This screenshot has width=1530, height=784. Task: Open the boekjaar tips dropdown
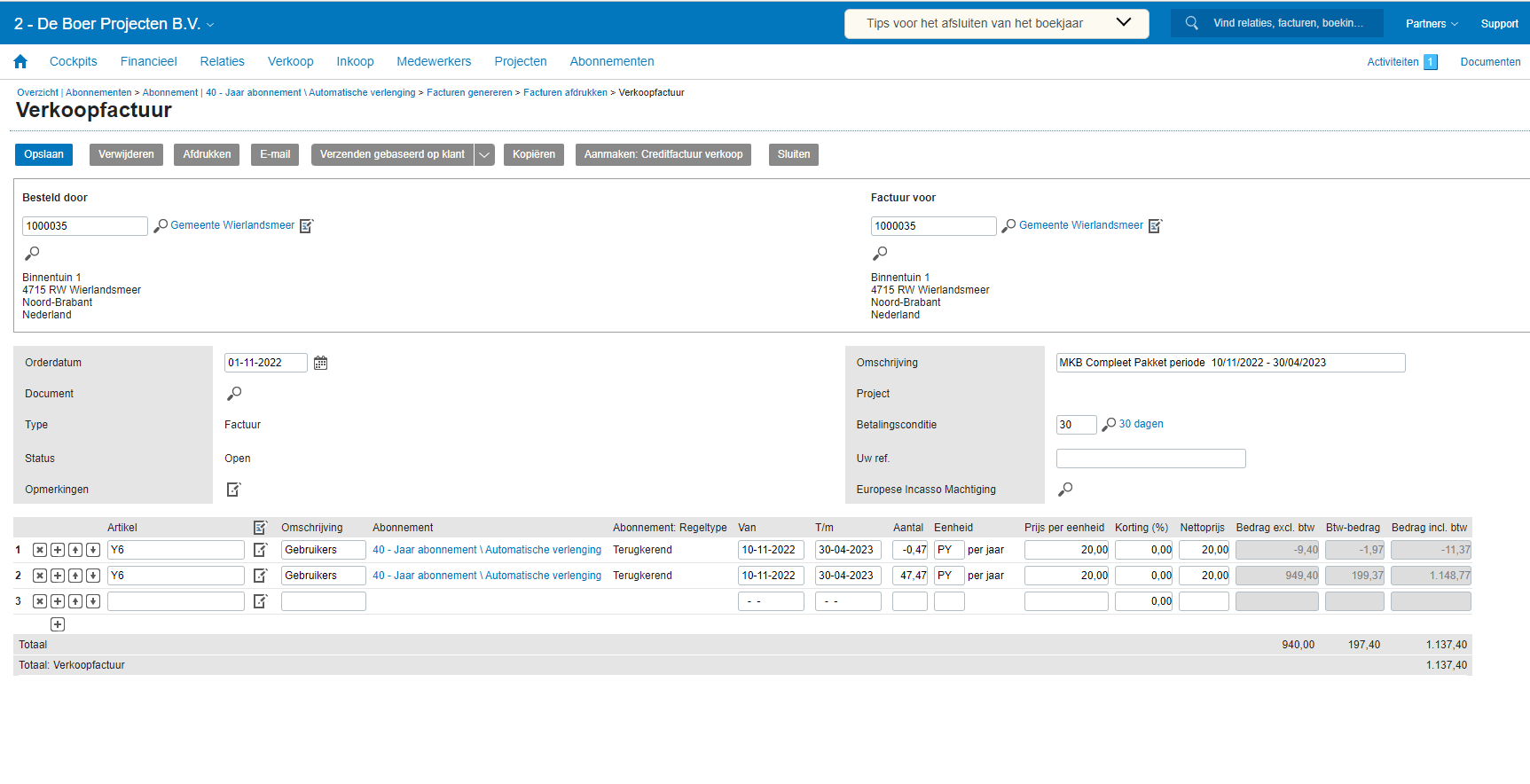point(1123,23)
